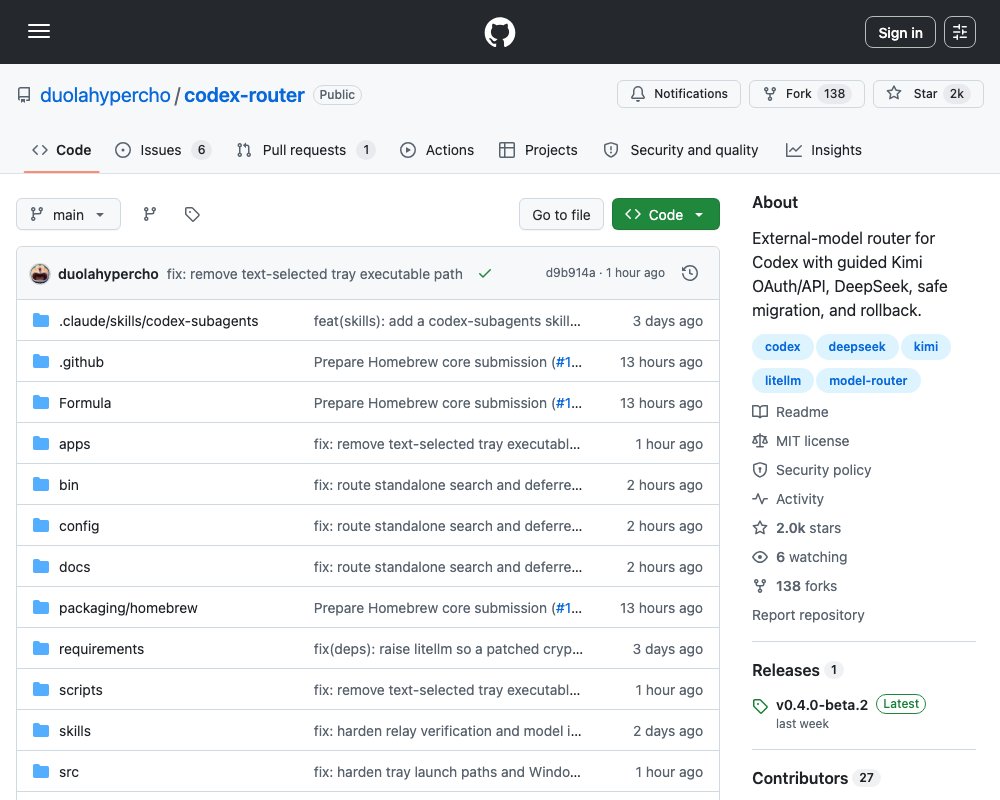This screenshot has height=800, width=1000.
Task: Open the apps folder
Action: point(75,444)
